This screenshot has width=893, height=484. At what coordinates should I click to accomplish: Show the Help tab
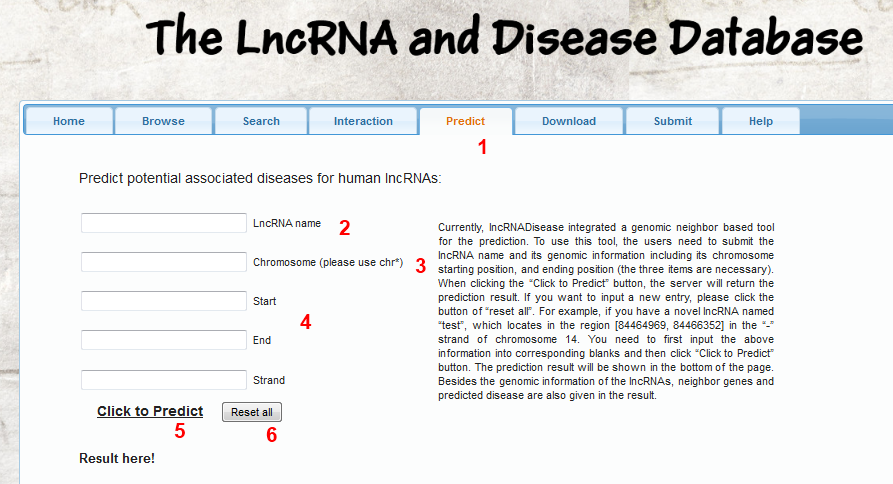[760, 121]
